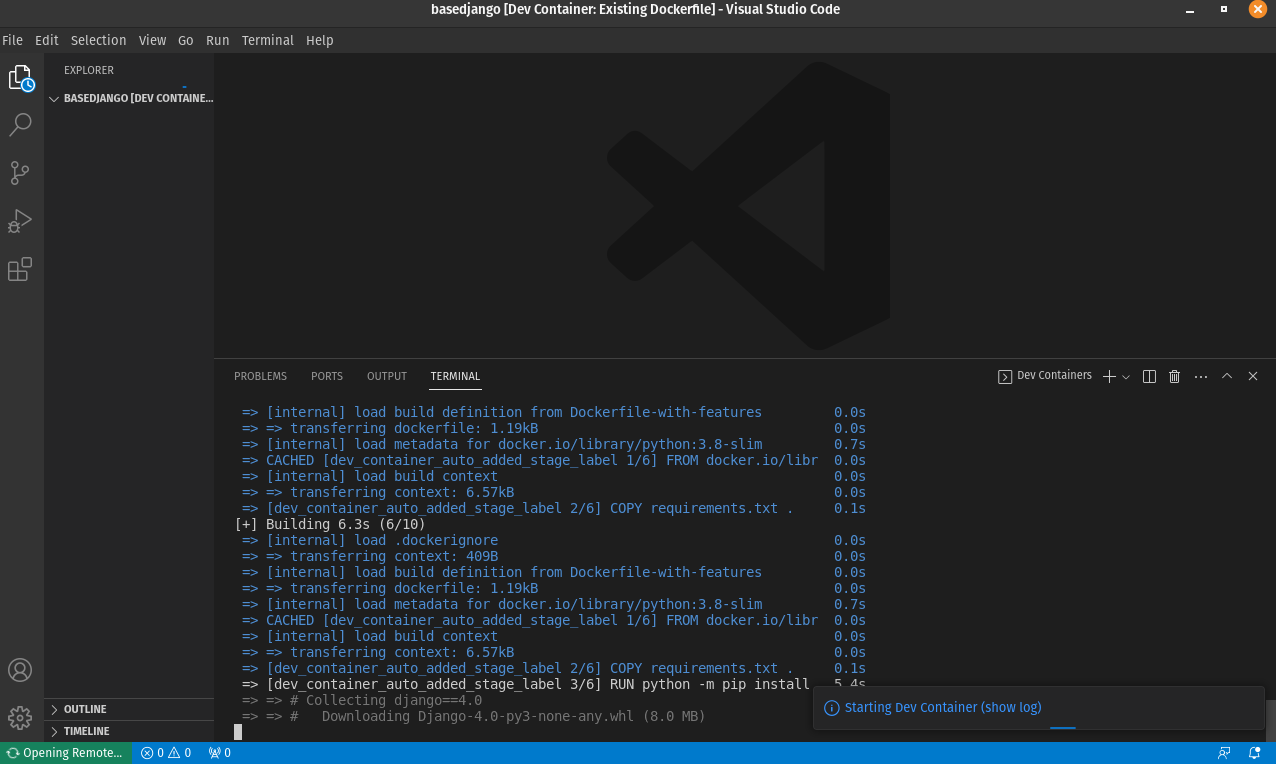Image resolution: width=1276 pixels, height=764 pixels.
Task: Maximize the VS Code window
Action: [x=1224, y=9]
